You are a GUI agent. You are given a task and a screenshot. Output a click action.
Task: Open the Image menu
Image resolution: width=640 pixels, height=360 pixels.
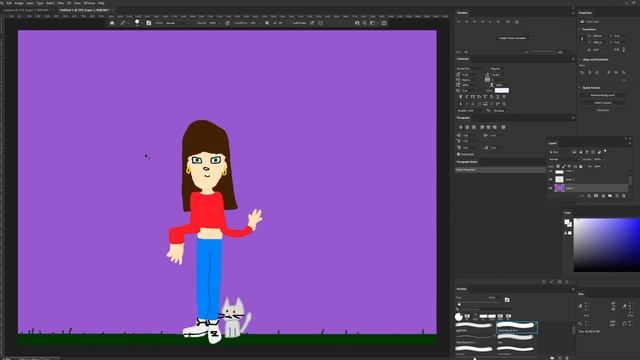(19, 3)
